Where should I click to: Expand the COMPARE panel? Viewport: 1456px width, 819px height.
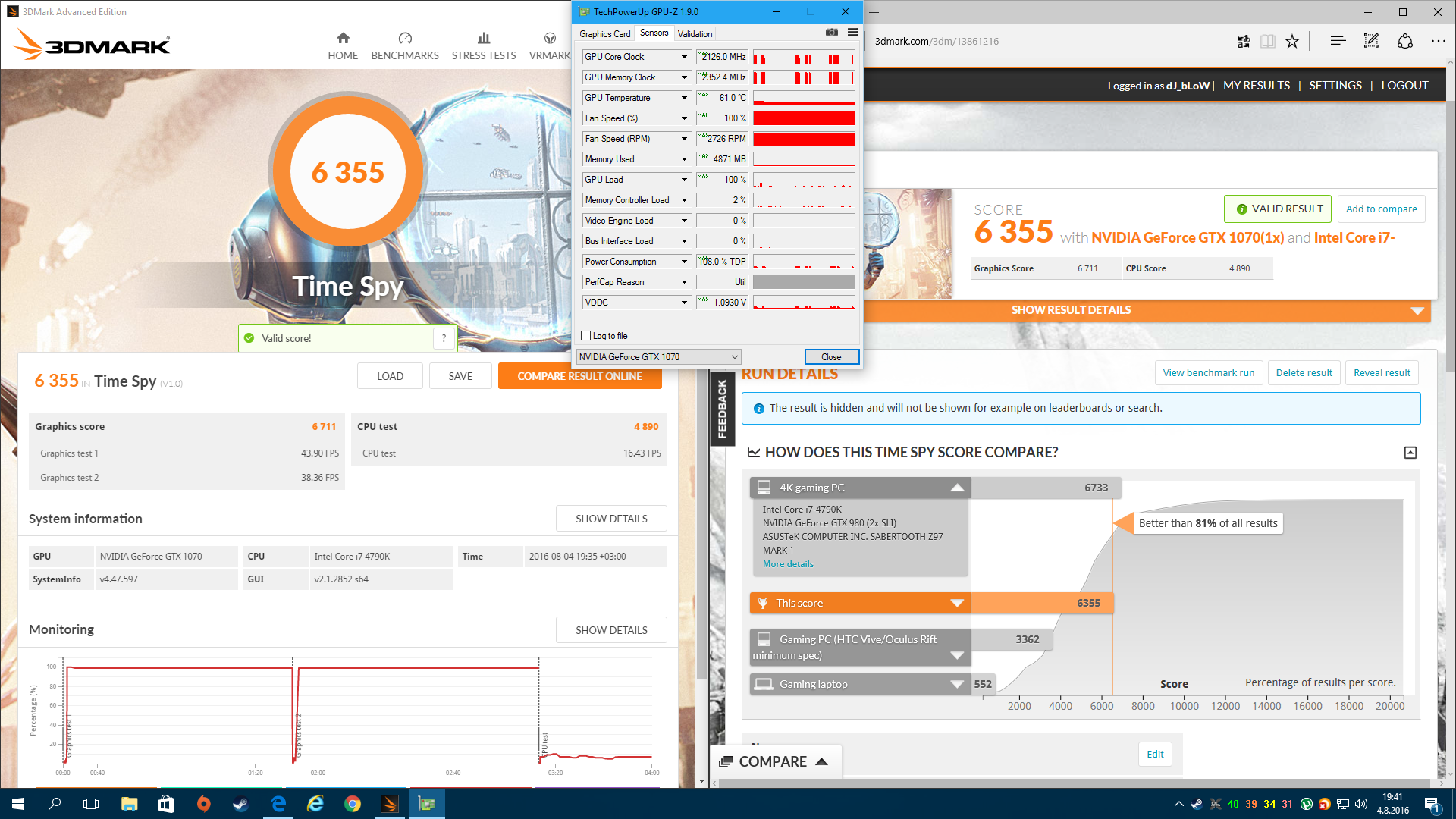point(776,761)
